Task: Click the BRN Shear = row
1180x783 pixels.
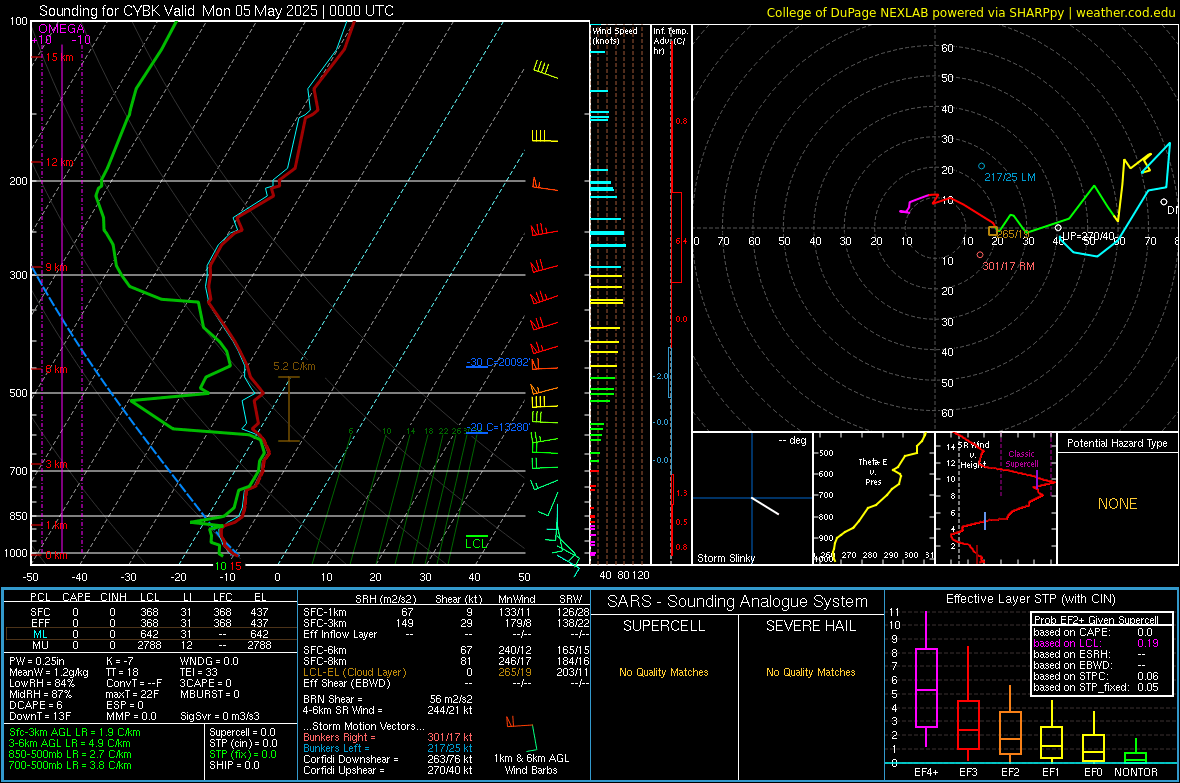Action: pos(388,699)
